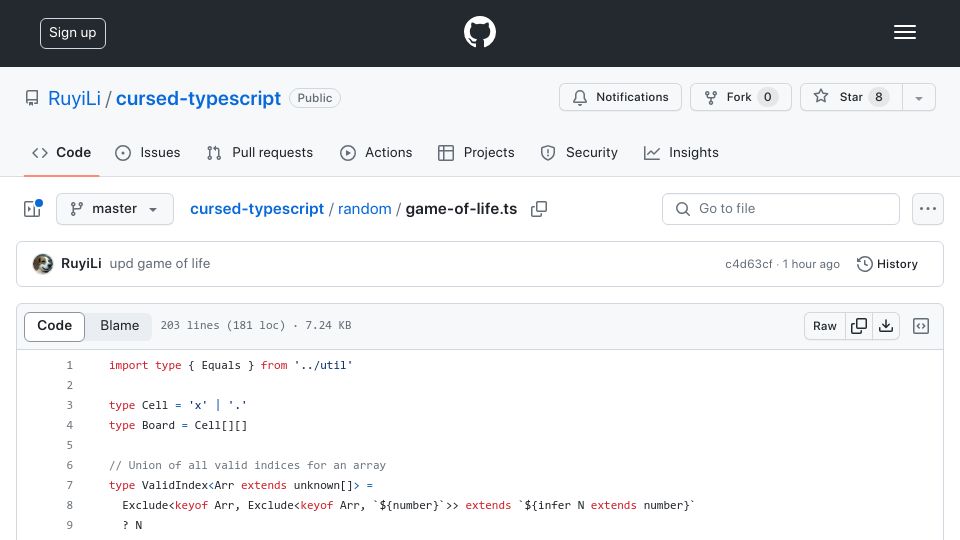Screen dimensions: 960x540
Task: Open the Pull requests tab
Action: 260,152
